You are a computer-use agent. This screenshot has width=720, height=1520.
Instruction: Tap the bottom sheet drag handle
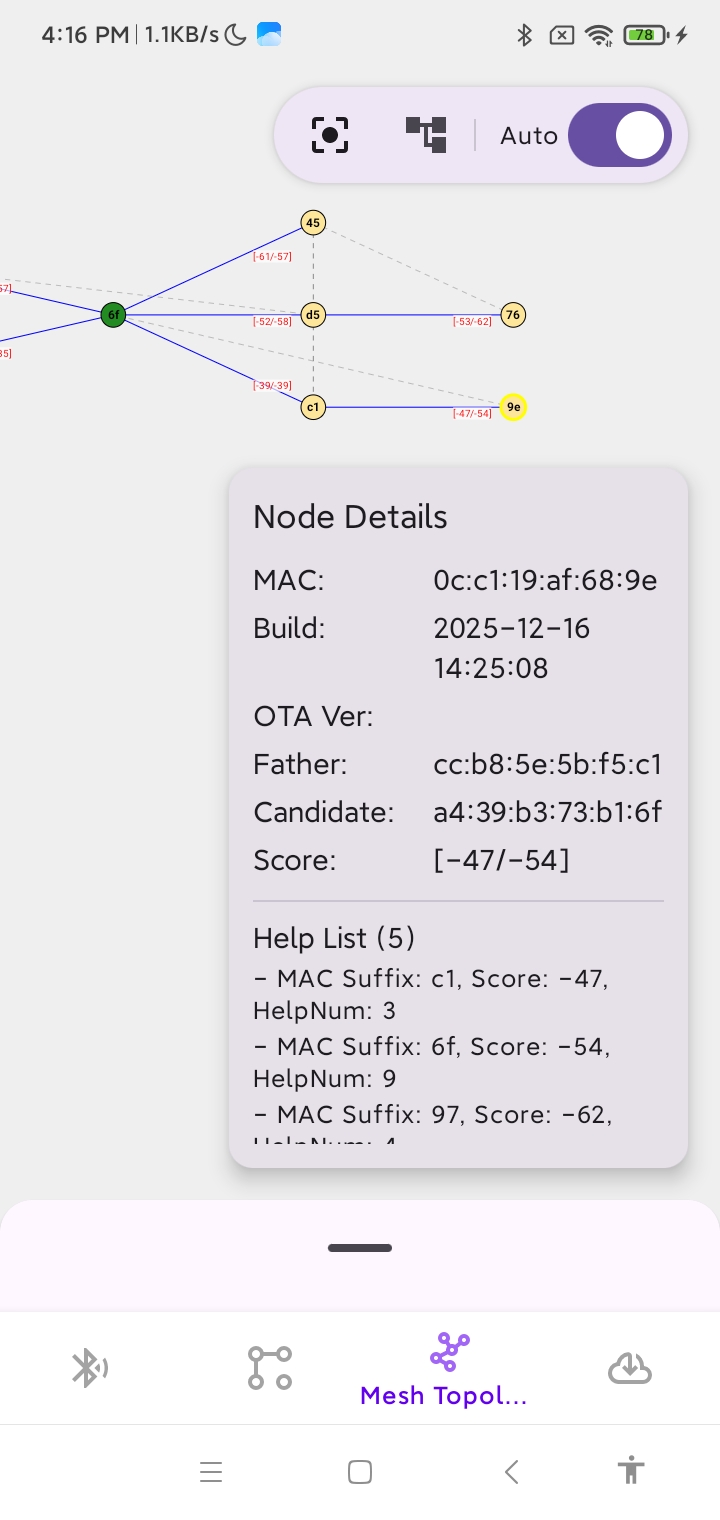tap(360, 1248)
